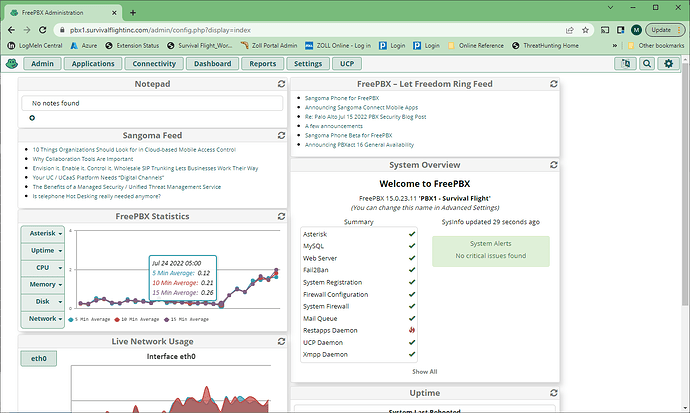Open the Azure bookmark
The image size is (690, 413).
click(84, 45)
